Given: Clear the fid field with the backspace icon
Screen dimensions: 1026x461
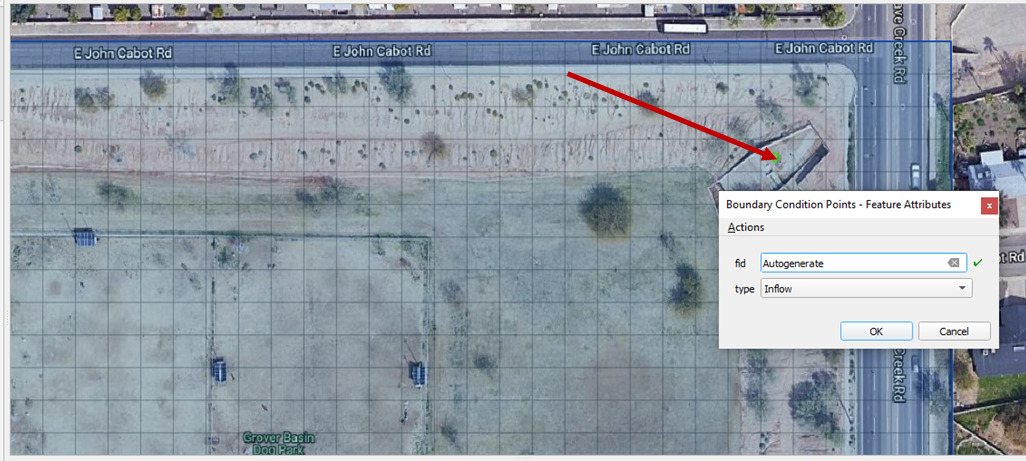Looking at the screenshot, I should (x=953, y=263).
